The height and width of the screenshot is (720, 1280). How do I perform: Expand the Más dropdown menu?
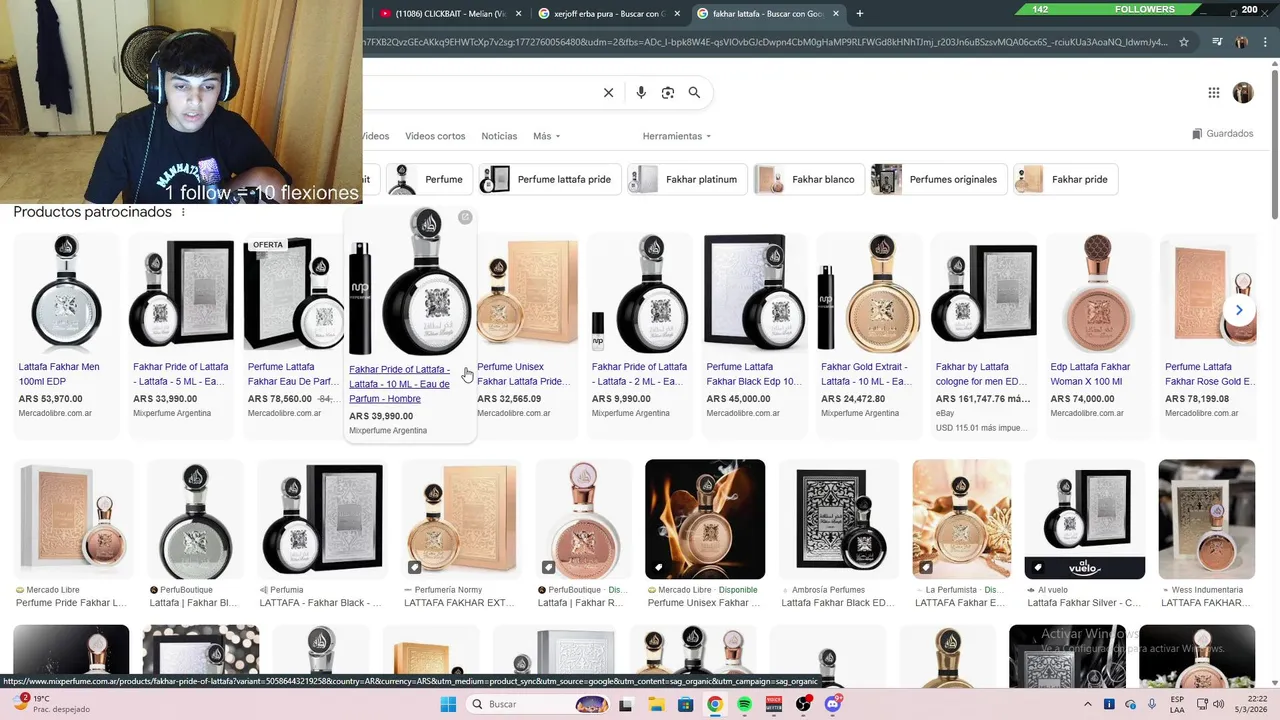(547, 136)
